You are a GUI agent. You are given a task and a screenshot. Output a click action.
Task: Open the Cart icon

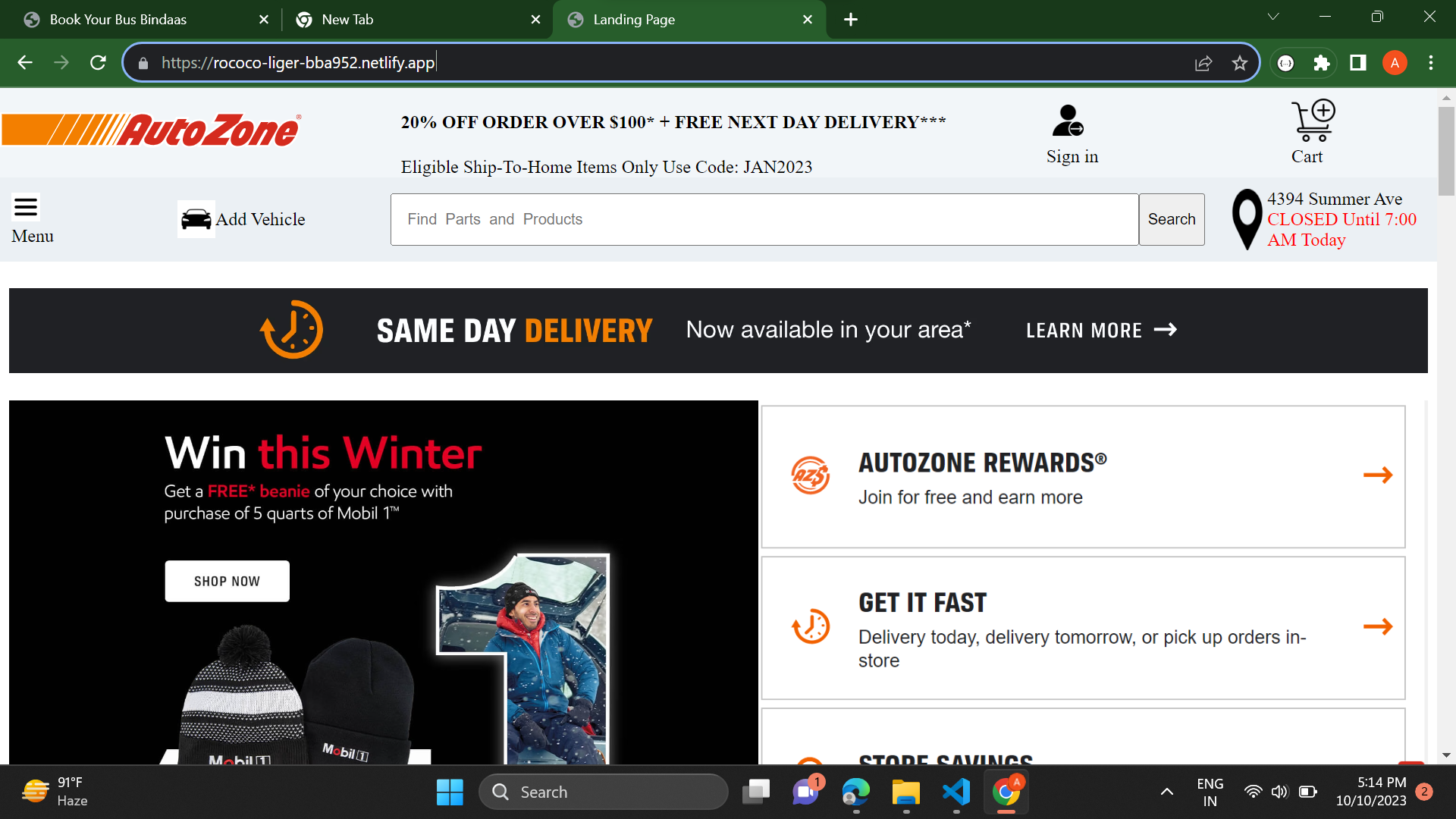(x=1313, y=121)
